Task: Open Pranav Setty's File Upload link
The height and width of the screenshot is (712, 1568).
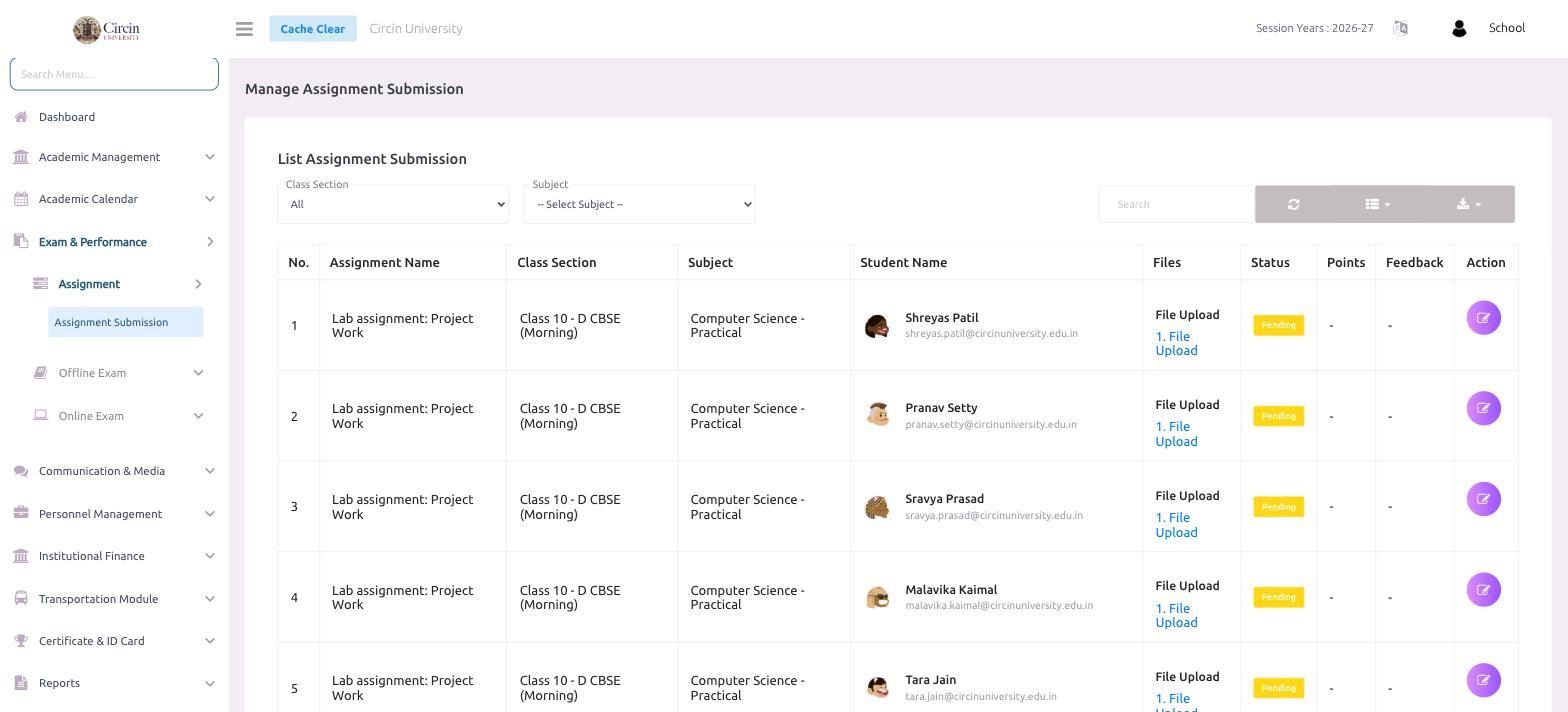Action: (1176, 434)
